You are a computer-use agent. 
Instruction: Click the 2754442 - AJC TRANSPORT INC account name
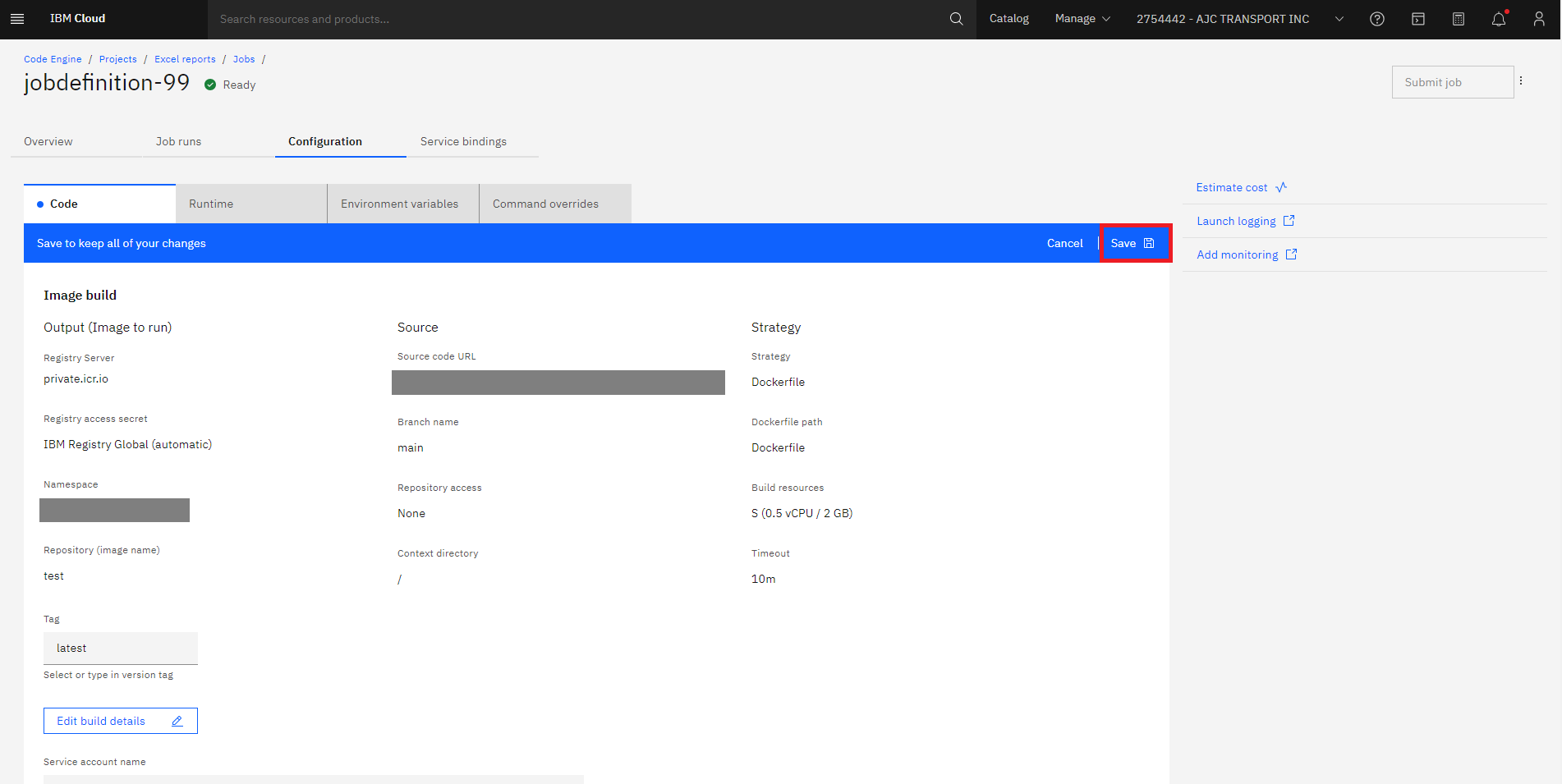pos(1223,19)
